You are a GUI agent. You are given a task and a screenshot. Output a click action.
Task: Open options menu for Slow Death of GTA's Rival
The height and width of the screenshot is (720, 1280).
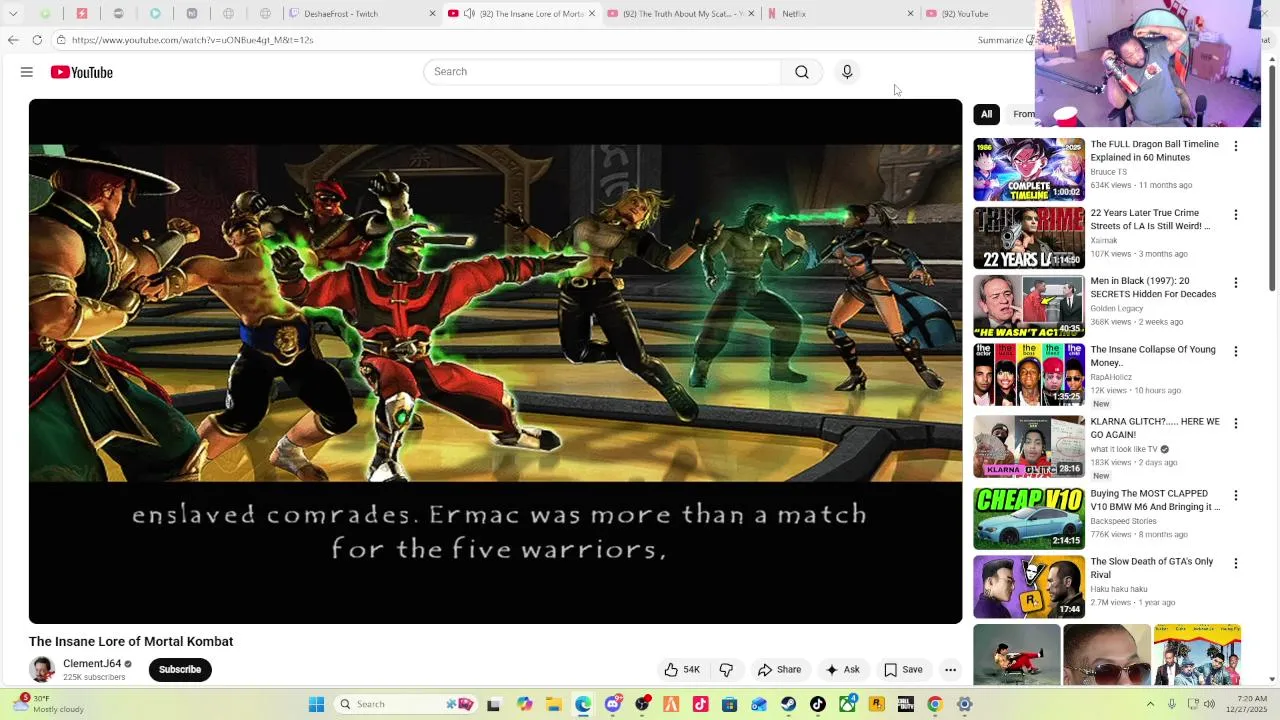click(x=1236, y=564)
